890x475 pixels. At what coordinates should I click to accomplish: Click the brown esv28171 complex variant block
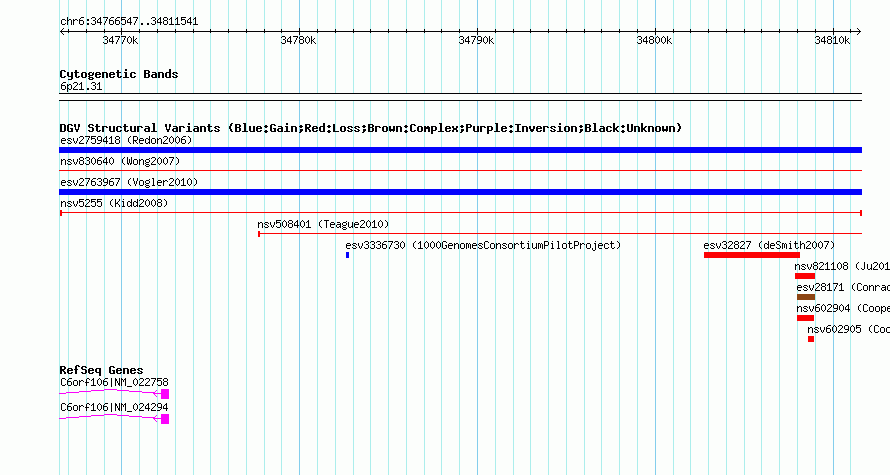tap(806, 297)
